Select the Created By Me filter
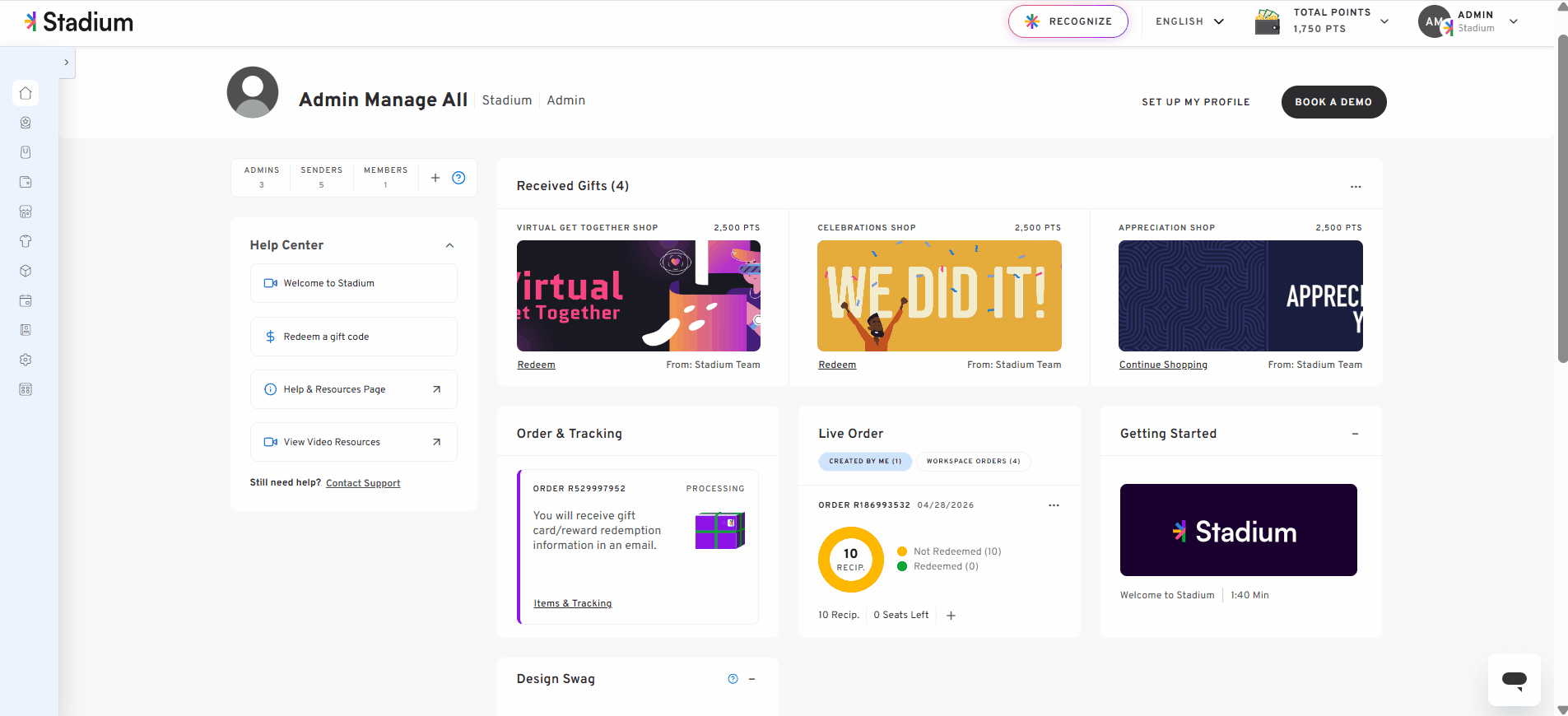Viewport: 1568px width, 716px height. [x=865, y=462]
